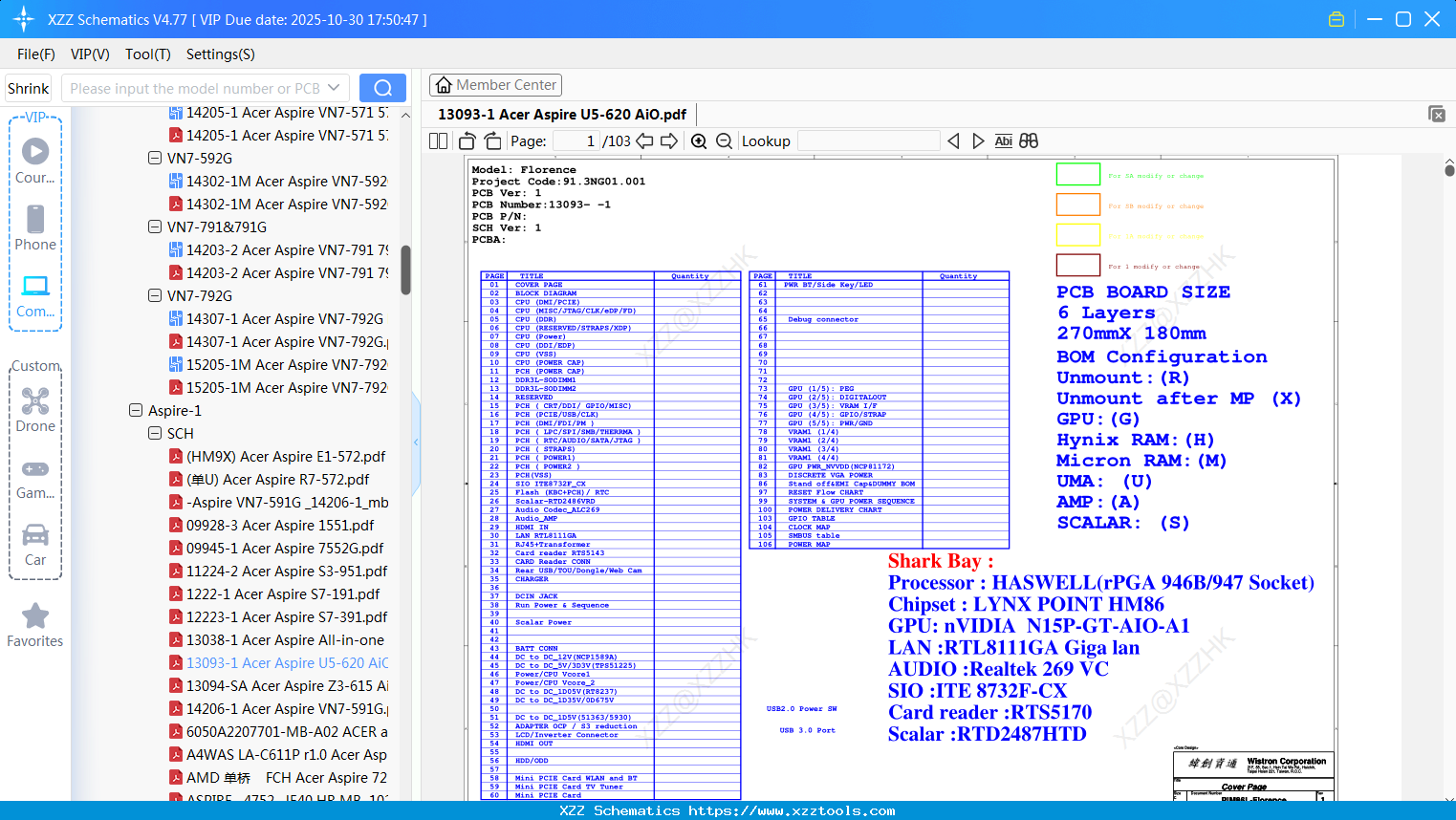Open 14206-1 Acer Aspire VN7-591G file
The height and width of the screenshot is (820, 1456).
287,708
